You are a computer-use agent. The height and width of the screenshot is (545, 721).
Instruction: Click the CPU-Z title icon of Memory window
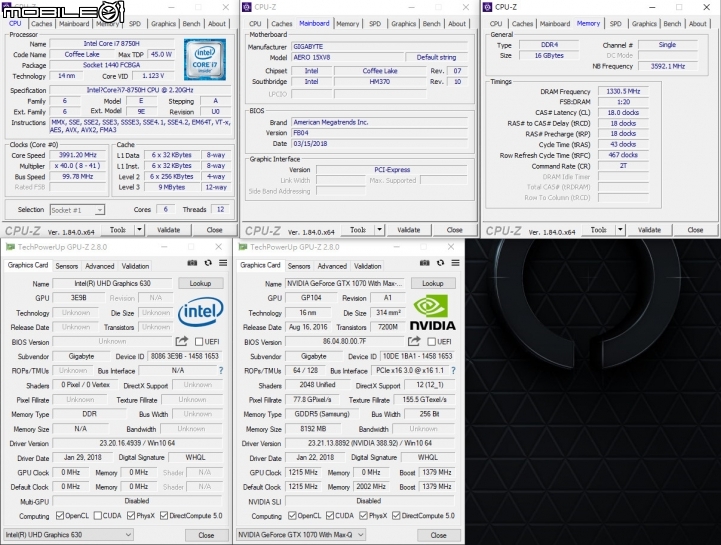click(x=487, y=7)
